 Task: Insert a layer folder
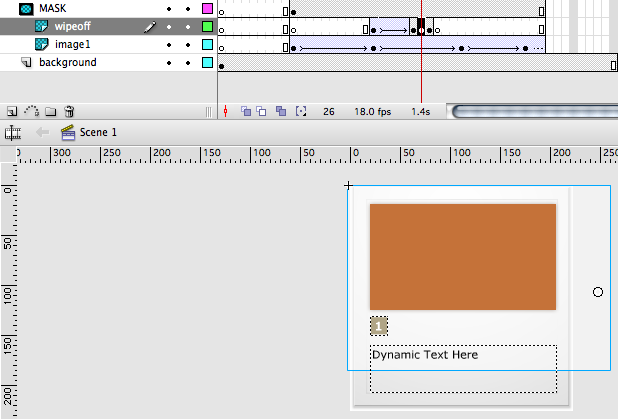(50, 112)
